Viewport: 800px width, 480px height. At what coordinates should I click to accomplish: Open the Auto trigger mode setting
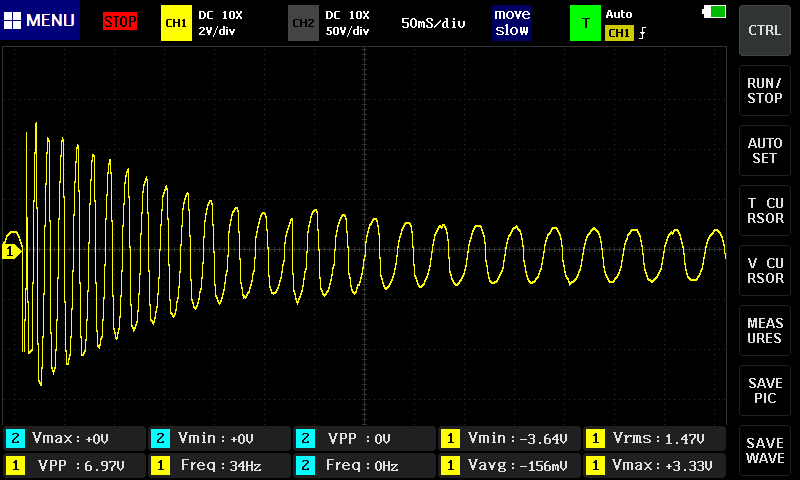tap(620, 15)
